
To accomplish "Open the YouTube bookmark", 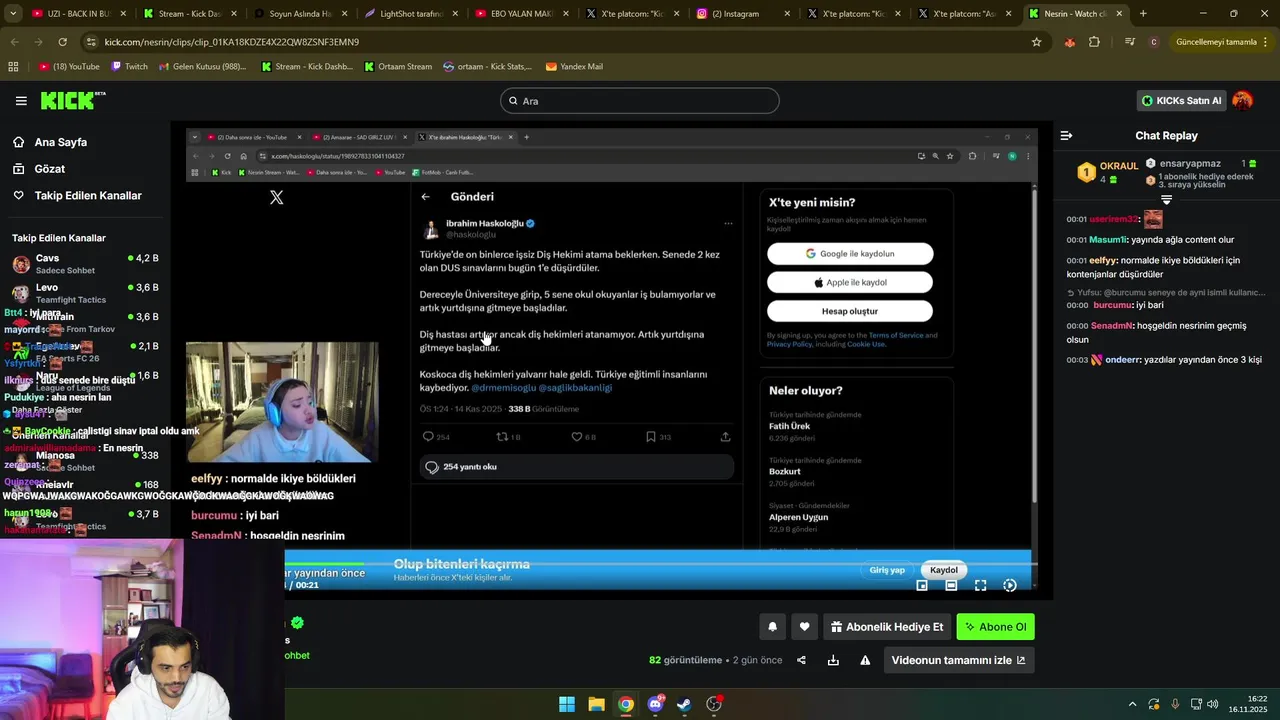I will [69, 67].
